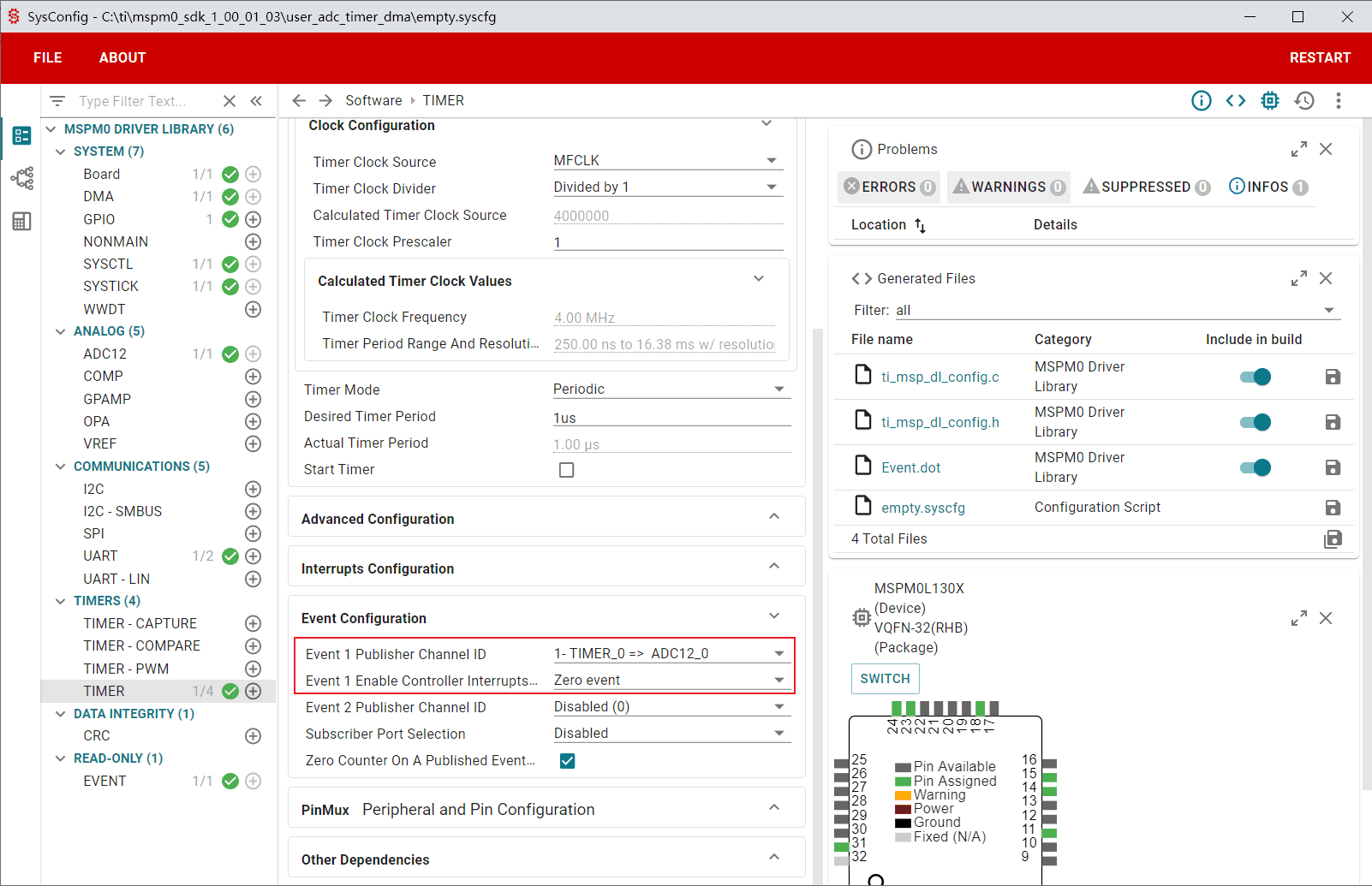Open the ti_msp_dl_config.h file link
Image resolution: width=1372 pixels, height=886 pixels.
point(940,422)
